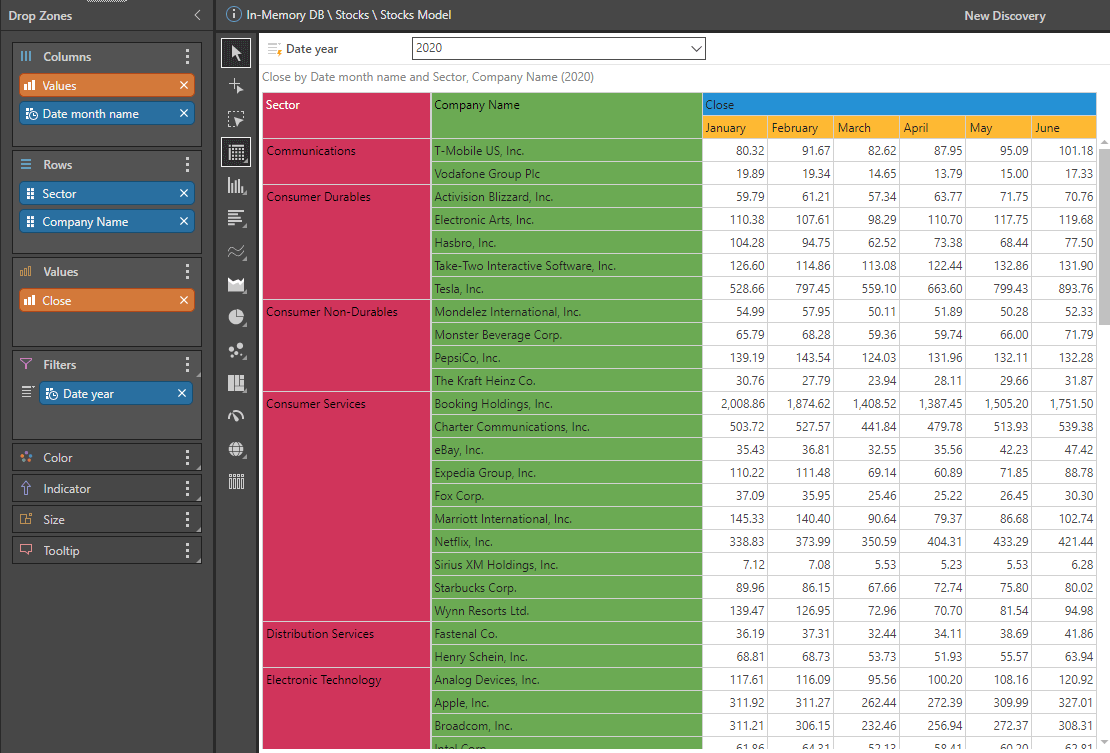Select the Consumer Services sector cell
This screenshot has width=1110, height=753.
(346, 507)
